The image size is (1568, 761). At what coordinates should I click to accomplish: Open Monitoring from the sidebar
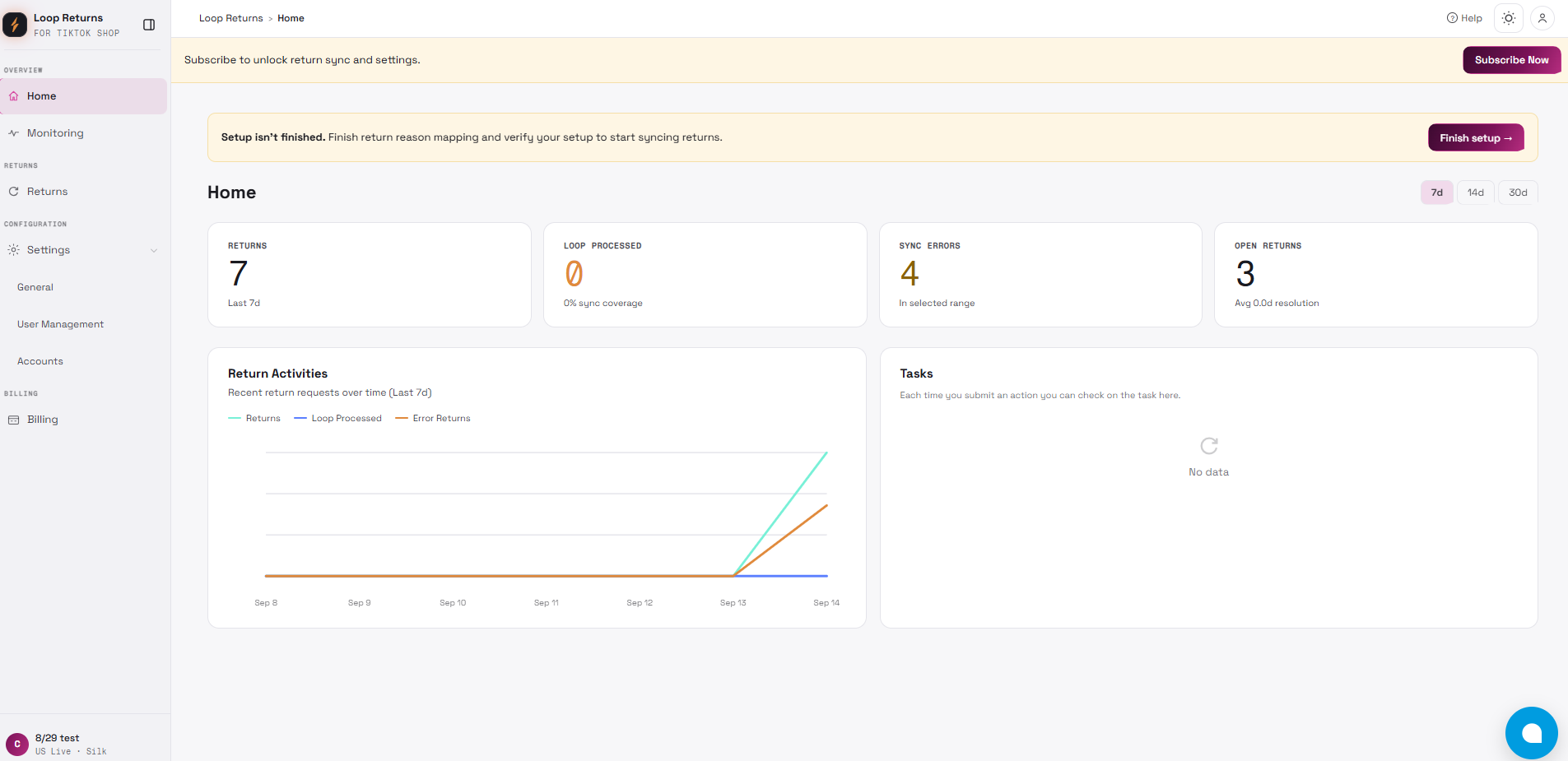coord(83,133)
